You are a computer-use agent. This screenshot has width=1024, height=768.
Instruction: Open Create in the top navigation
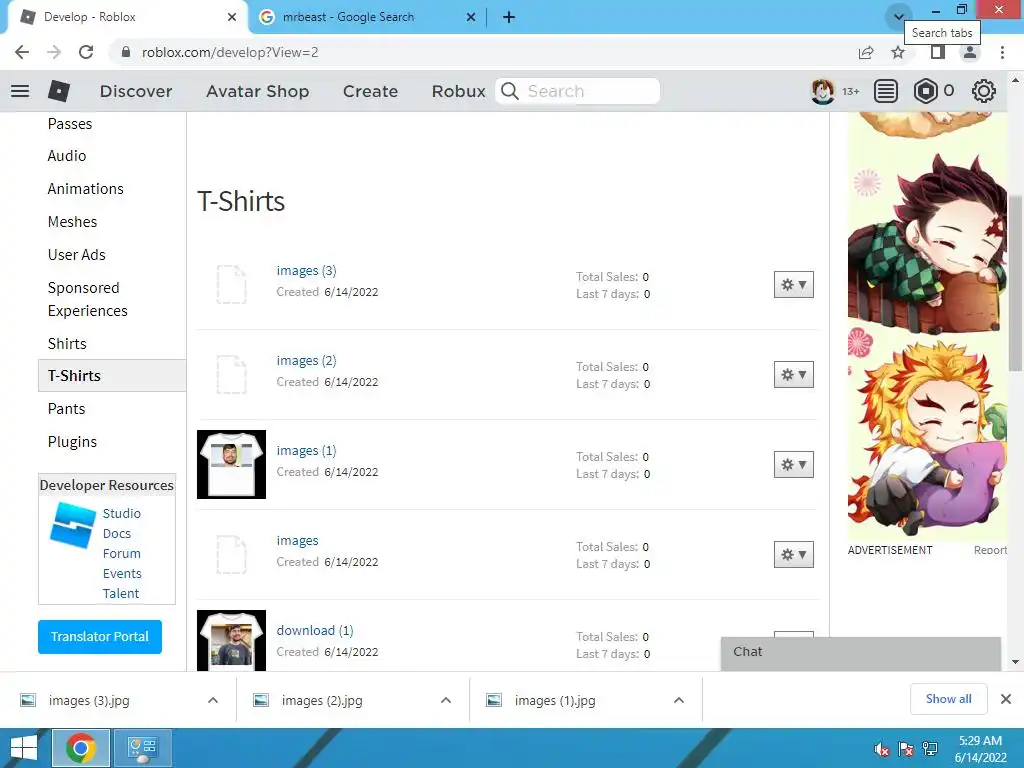[x=370, y=91]
